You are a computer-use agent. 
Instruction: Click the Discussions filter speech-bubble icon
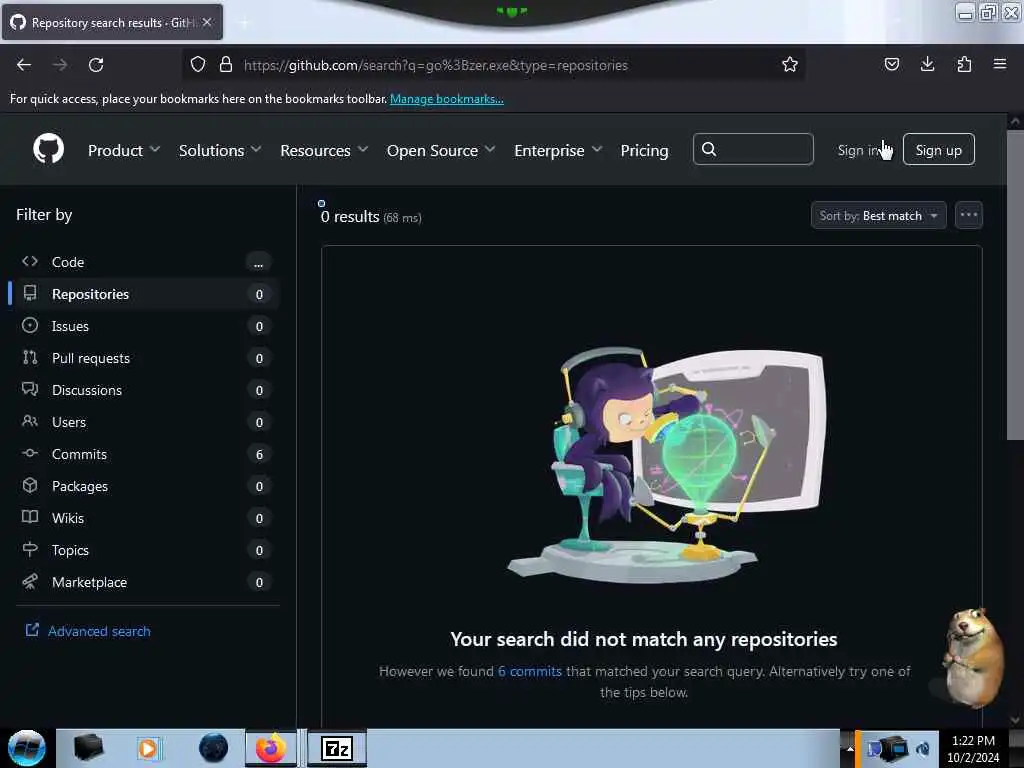pos(29,389)
